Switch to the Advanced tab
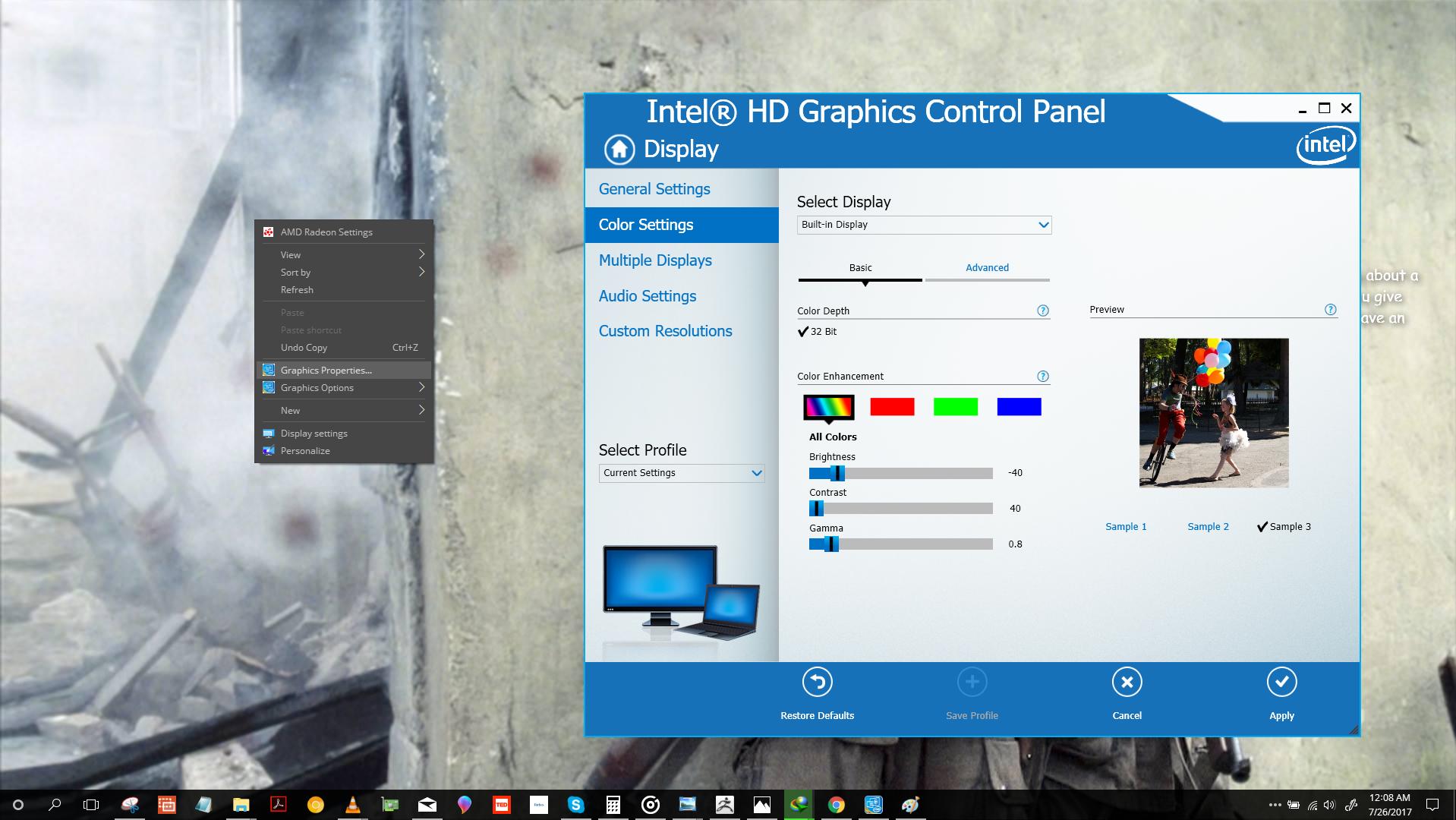Screen dimensions: 1456x820 click(x=987, y=268)
